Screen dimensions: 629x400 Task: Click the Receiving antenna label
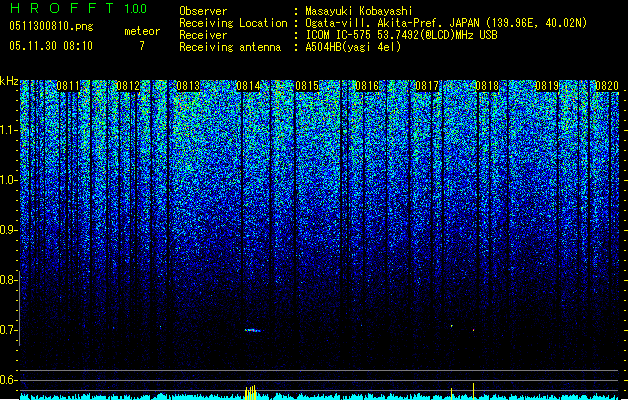[230, 47]
